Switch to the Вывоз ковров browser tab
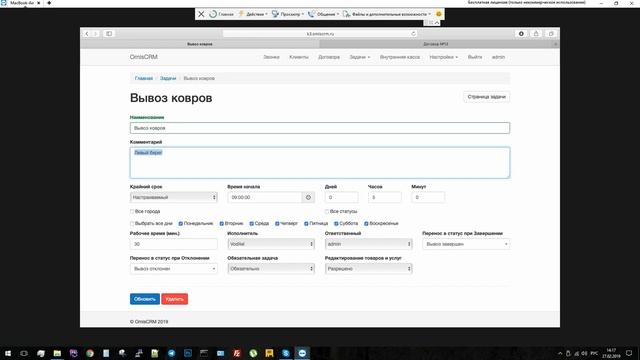The height and width of the screenshot is (360, 640). (x=200, y=44)
